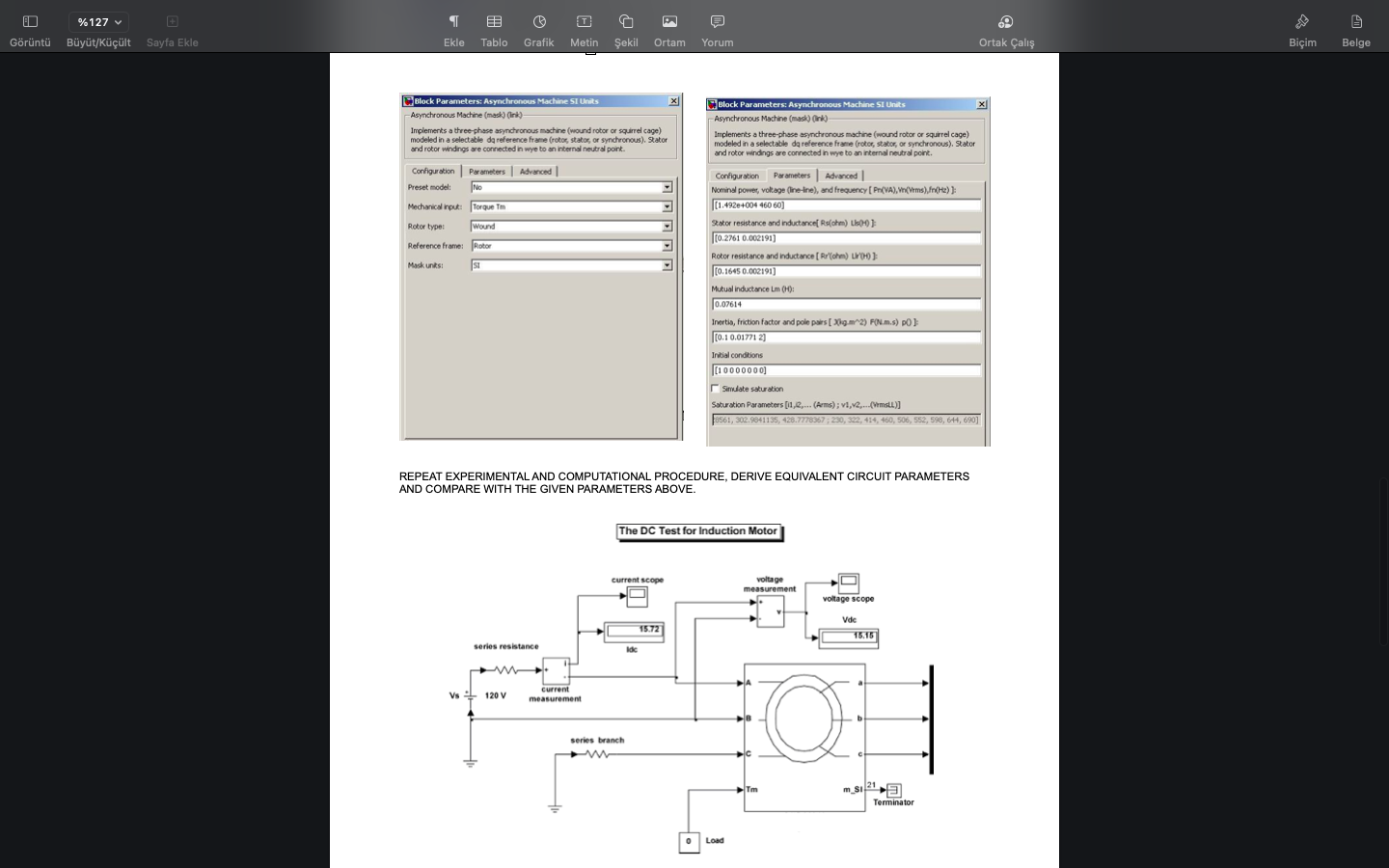Open the Ortam media tool

(x=669, y=21)
